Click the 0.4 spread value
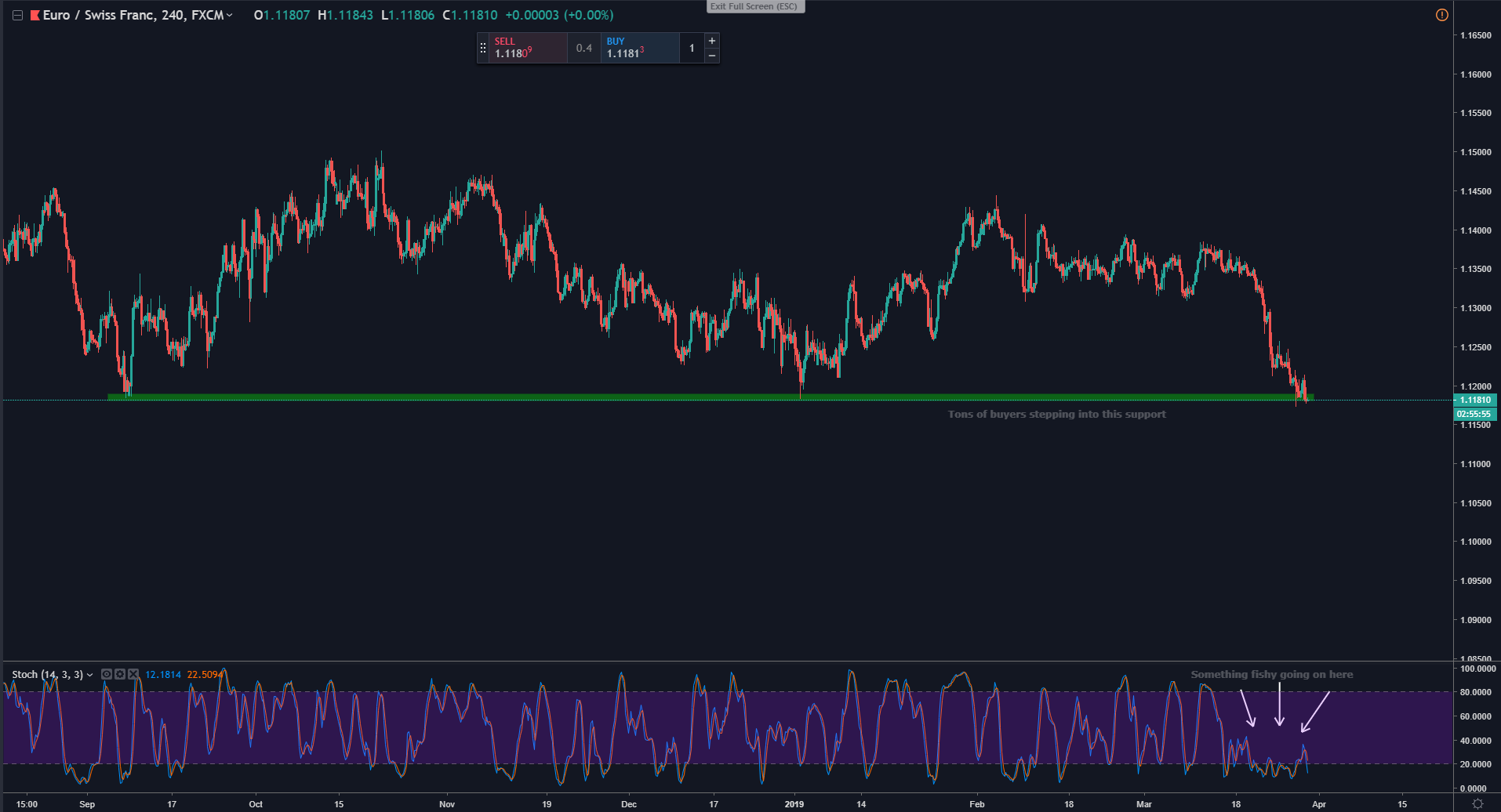Viewport: 1501px width, 812px height. click(x=584, y=48)
